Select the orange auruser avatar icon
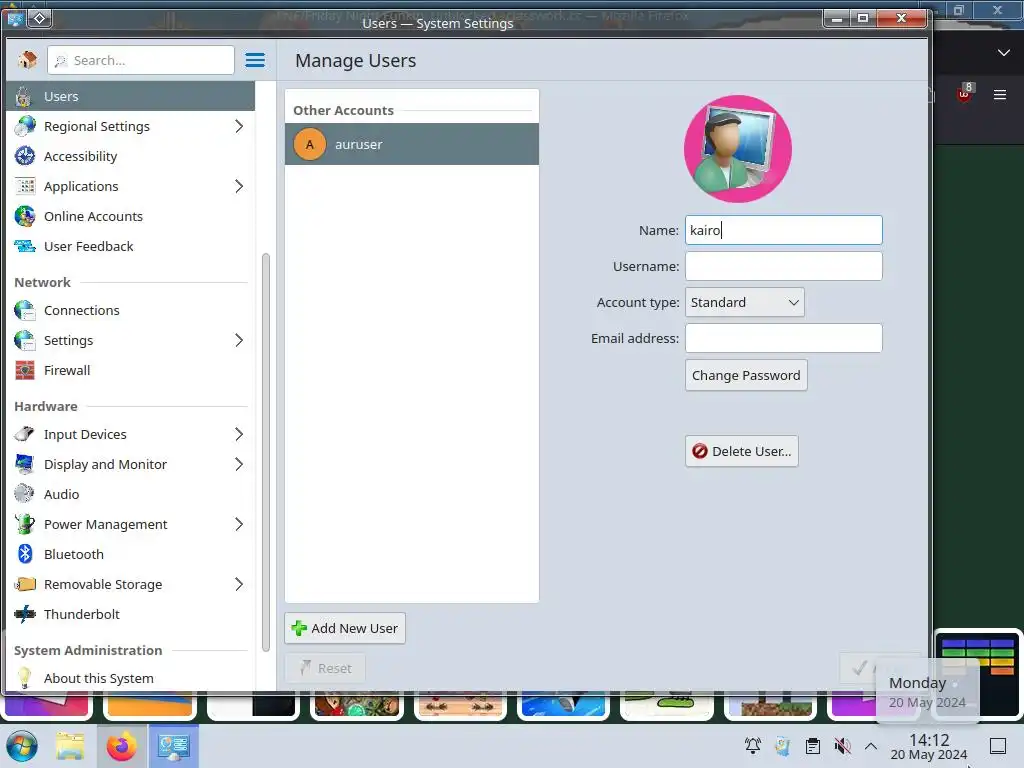 click(310, 144)
